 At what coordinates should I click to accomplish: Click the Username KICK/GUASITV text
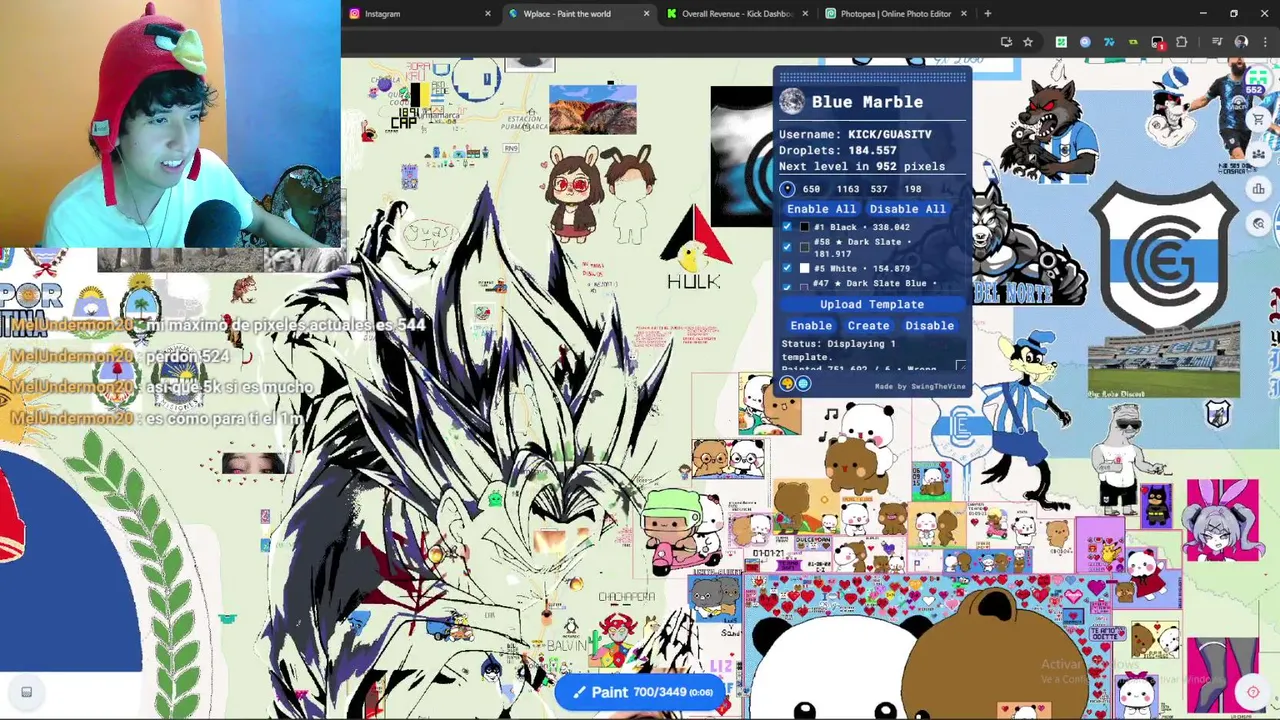(x=855, y=134)
